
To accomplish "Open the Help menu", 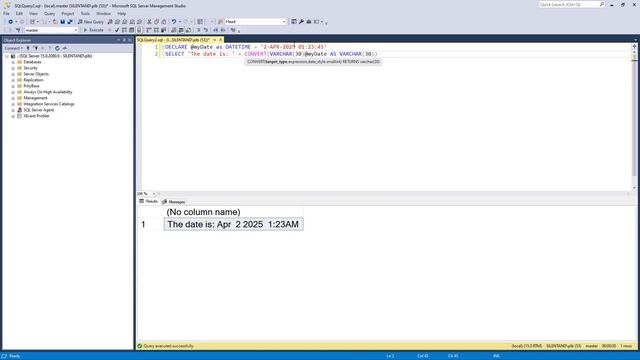I will pyautogui.click(x=122, y=13).
